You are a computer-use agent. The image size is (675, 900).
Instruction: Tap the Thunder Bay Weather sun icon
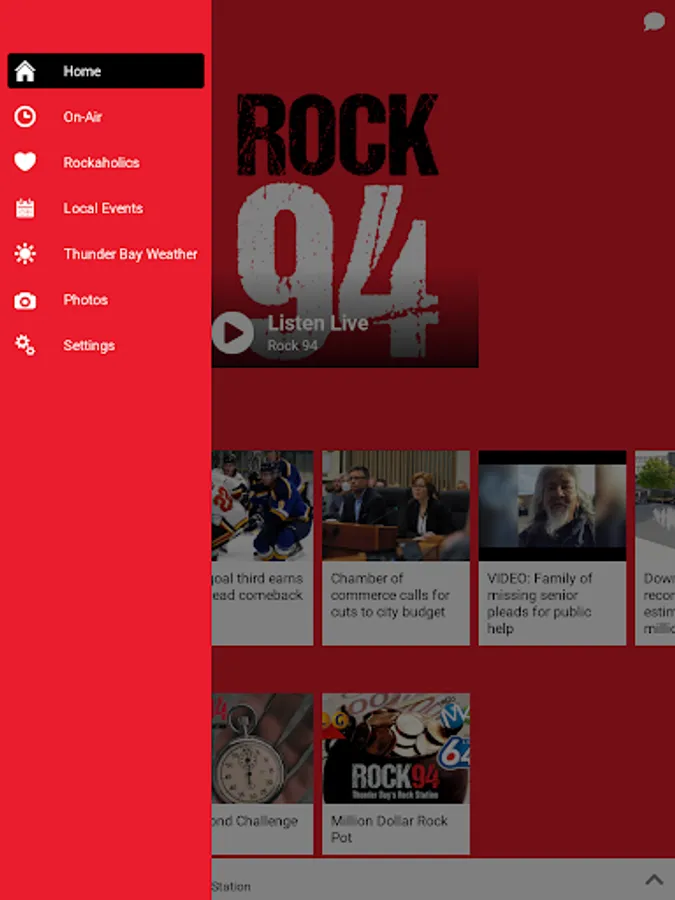pyautogui.click(x=25, y=254)
